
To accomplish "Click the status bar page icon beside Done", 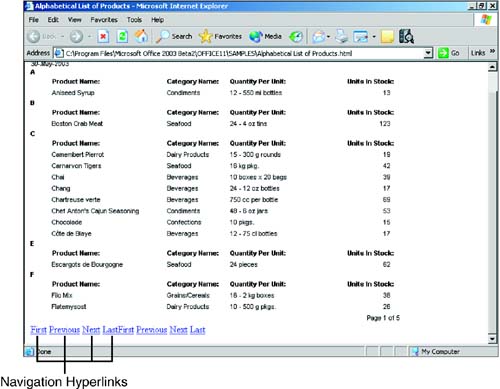I will click(x=29, y=351).
